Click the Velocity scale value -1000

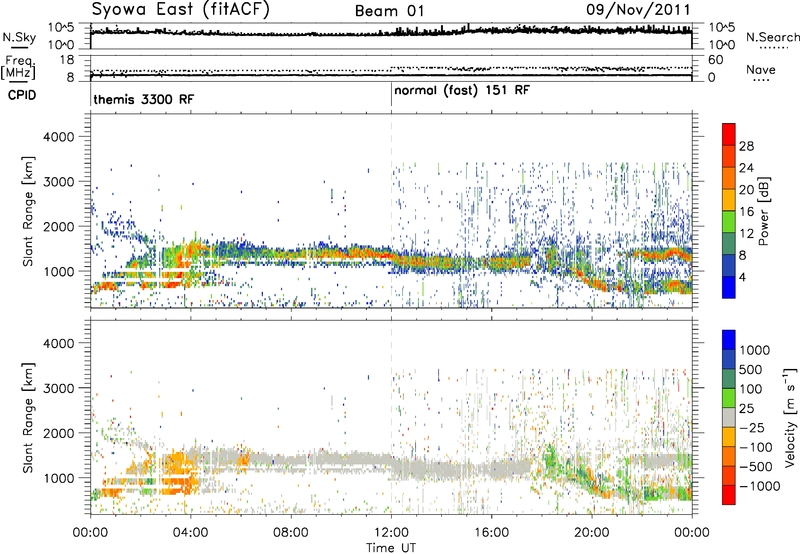760,486
